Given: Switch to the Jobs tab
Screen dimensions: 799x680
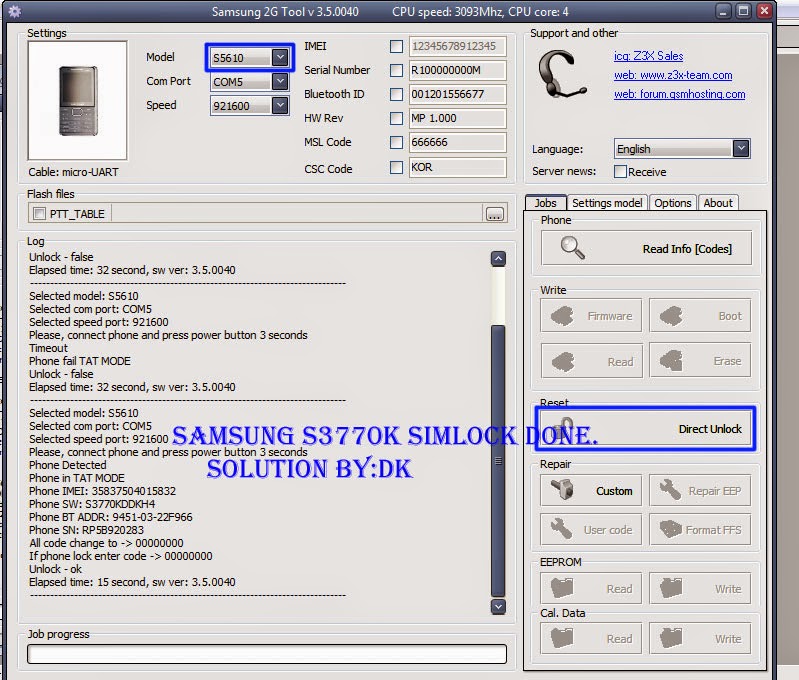Looking at the screenshot, I should click(545, 203).
